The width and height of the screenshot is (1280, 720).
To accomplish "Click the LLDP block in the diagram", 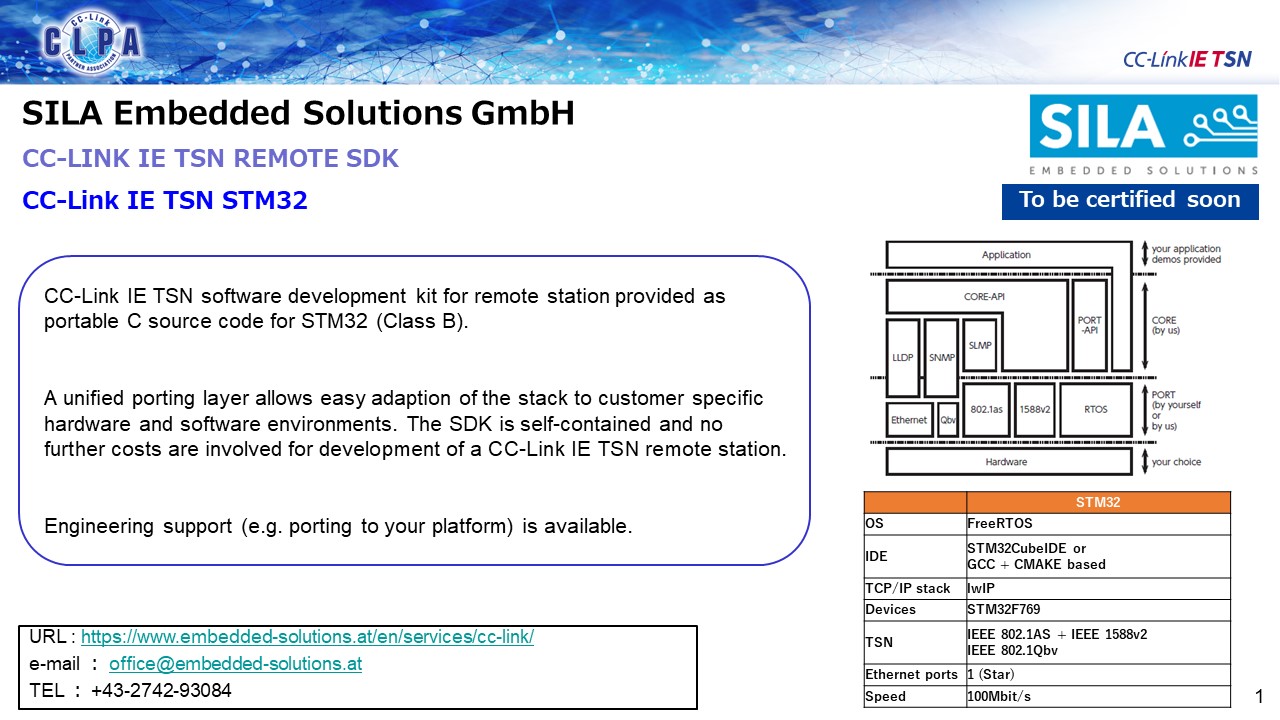I will click(903, 358).
